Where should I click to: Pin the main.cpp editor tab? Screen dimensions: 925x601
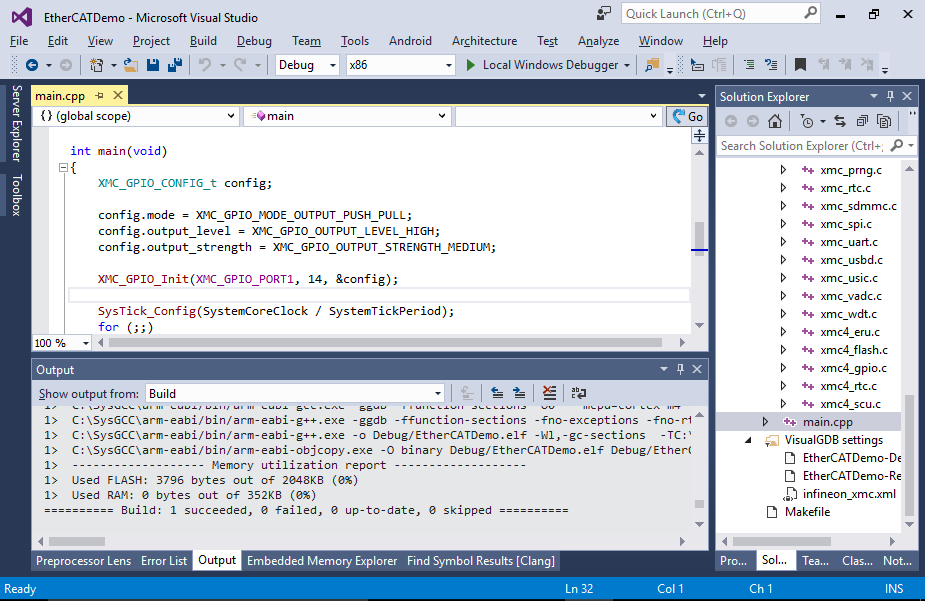click(x=99, y=95)
